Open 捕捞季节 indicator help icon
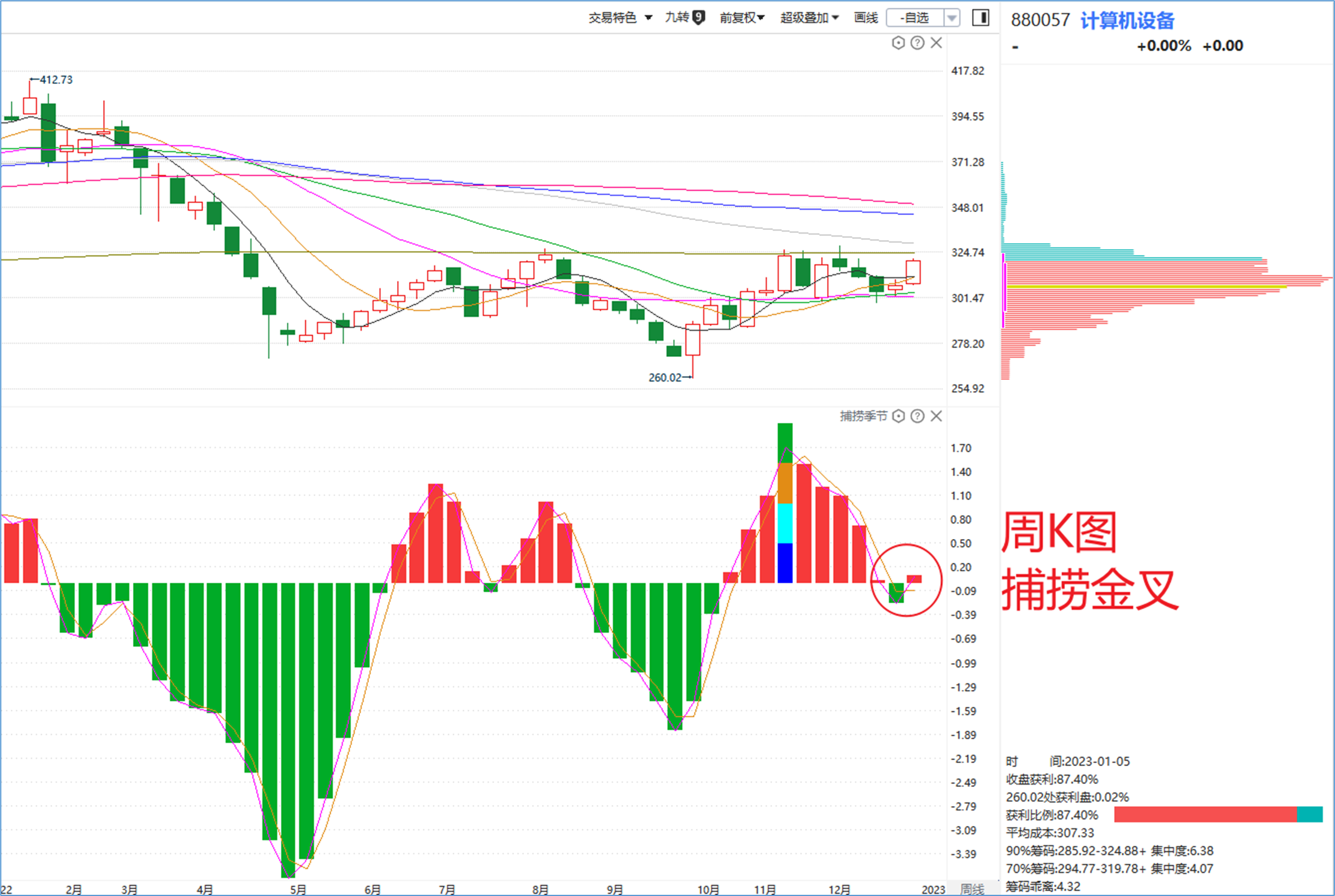Screen dimensions: 1335x896 click(917, 416)
